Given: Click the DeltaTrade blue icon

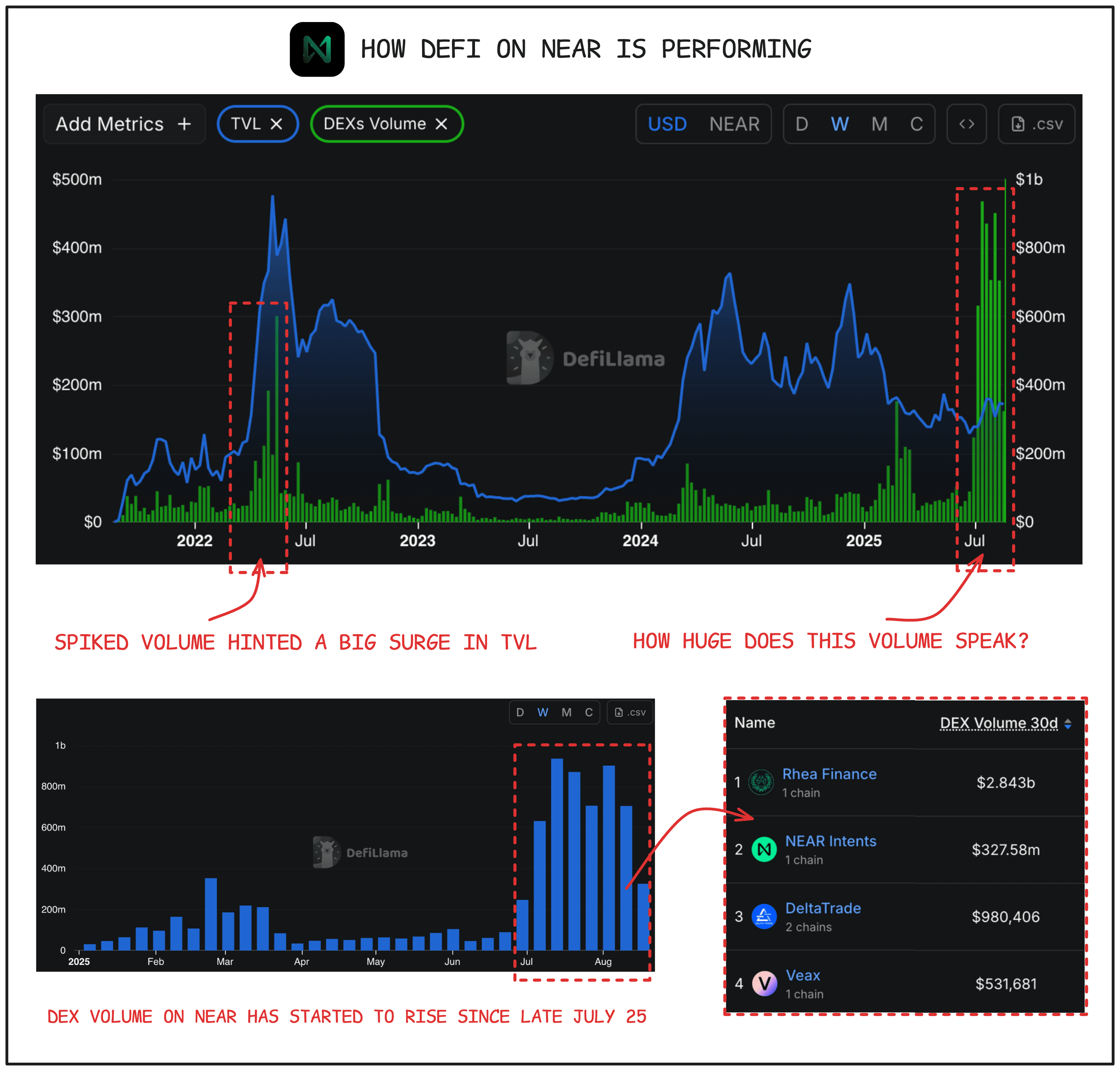Looking at the screenshot, I should (764, 917).
